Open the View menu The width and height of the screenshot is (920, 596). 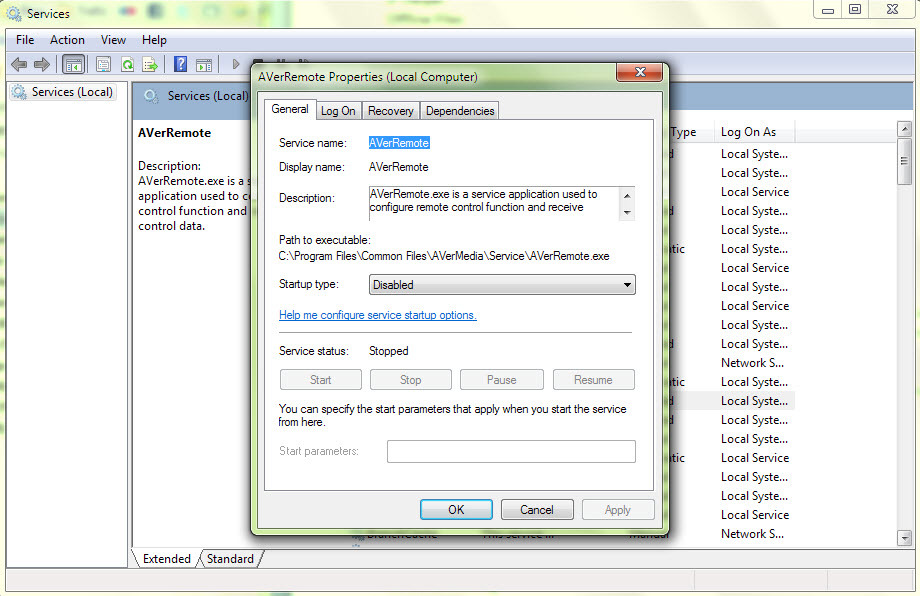point(113,40)
